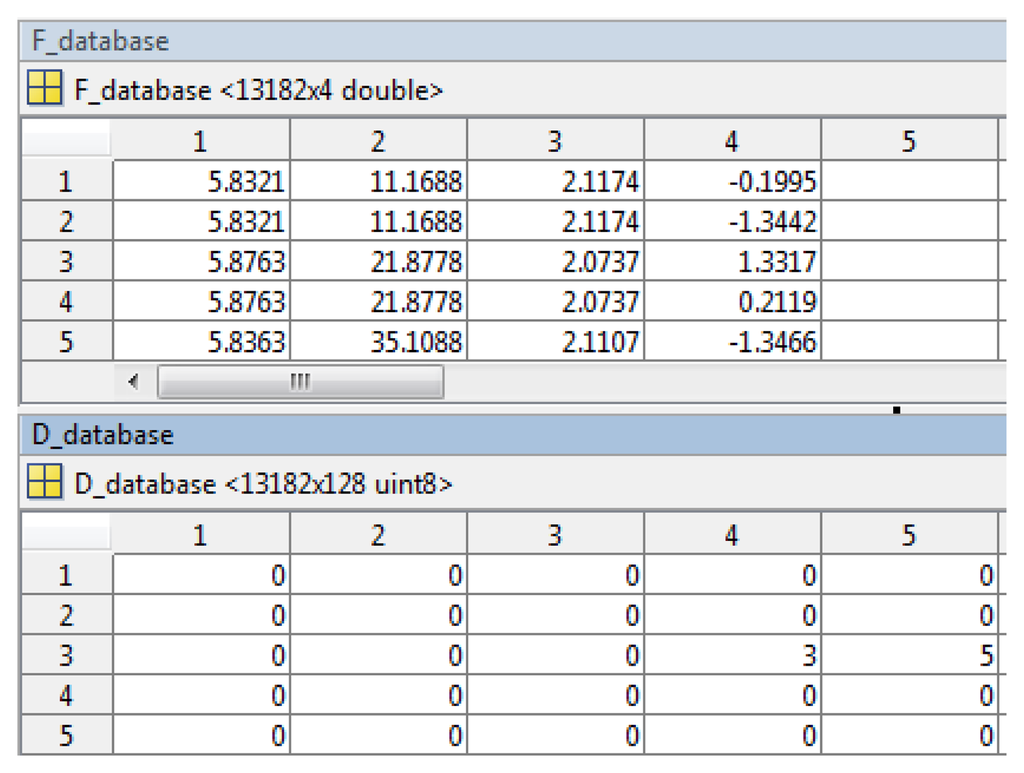Image resolution: width=1024 pixels, height=773 pixels.
Task: Select cell -1.3442 in F_database
Action: click(732, 221)
